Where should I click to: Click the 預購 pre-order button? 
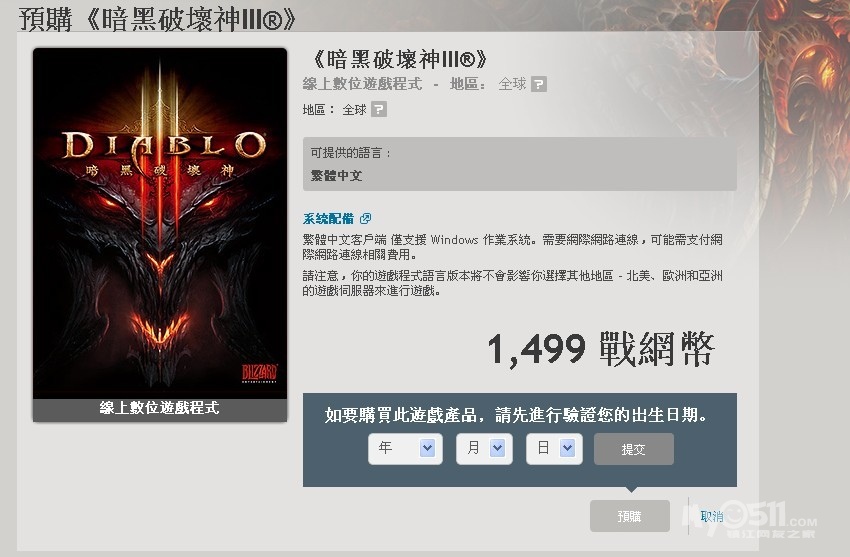point(629,516)
